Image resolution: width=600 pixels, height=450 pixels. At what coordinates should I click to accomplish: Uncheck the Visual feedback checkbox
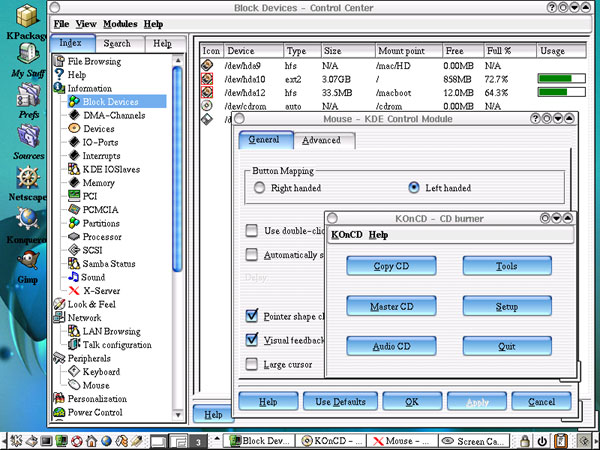coord(251,340)
